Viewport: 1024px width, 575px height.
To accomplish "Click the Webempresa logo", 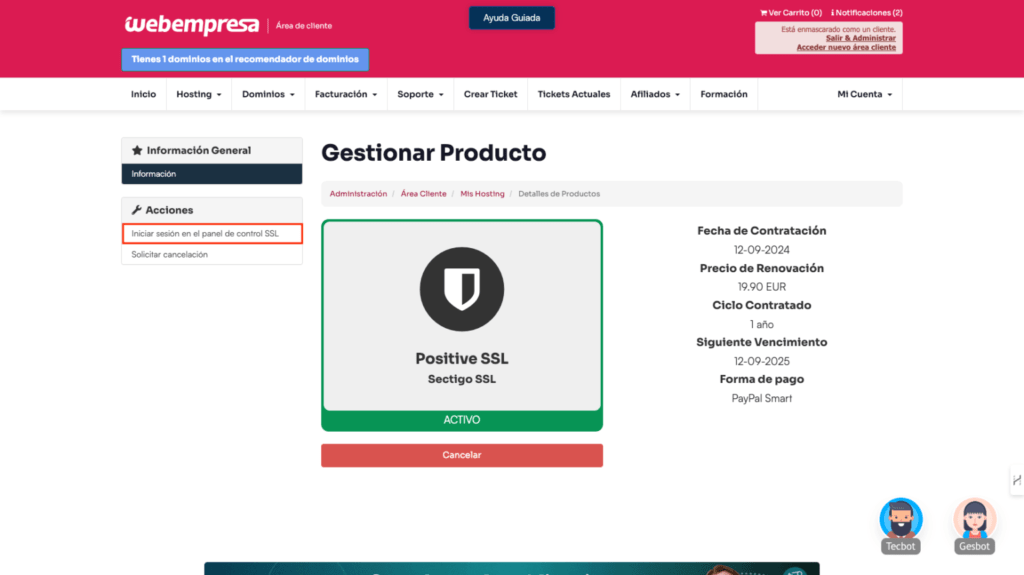I will coord(192,25).
